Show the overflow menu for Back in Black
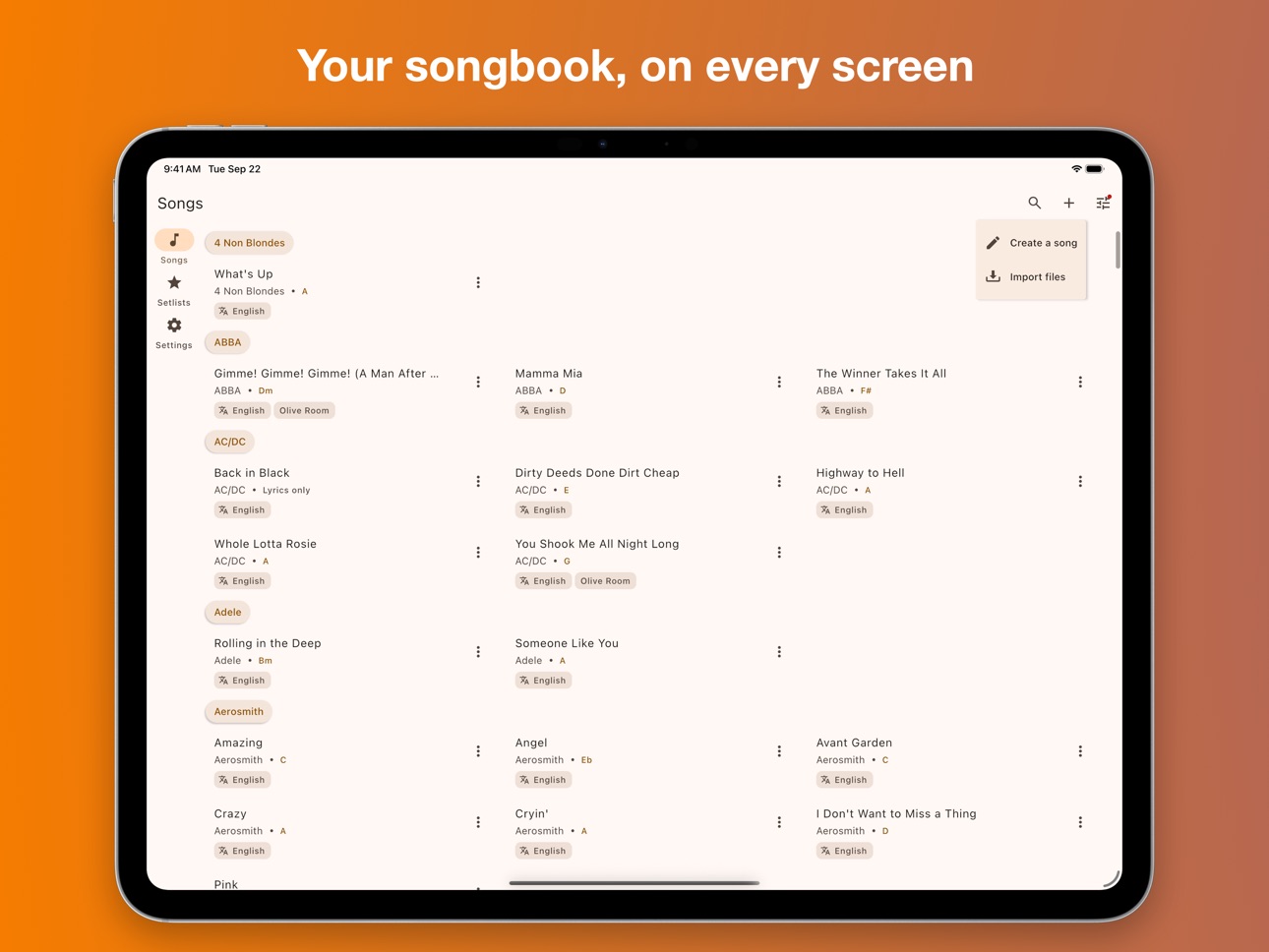1269x952 pixels. [x=478, y=482]
